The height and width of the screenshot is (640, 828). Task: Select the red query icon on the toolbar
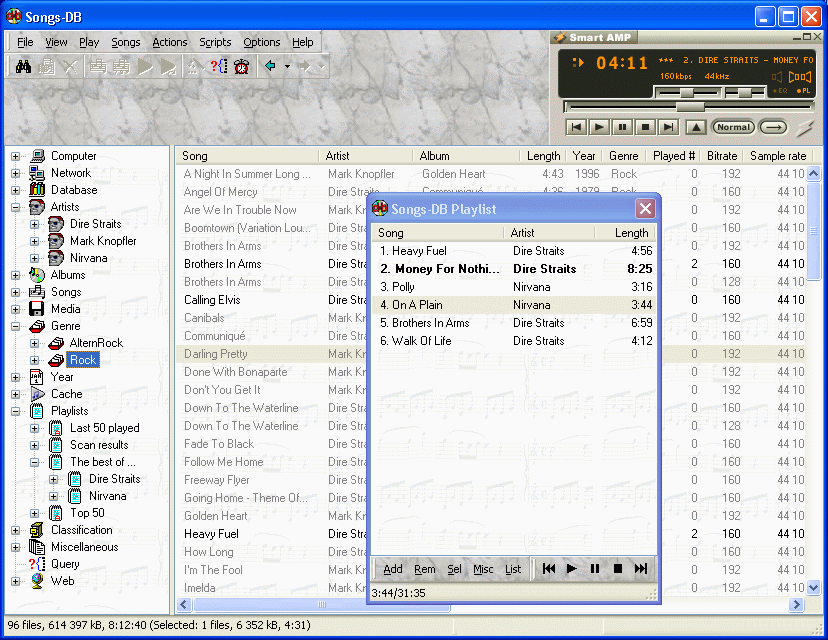(217, 67)
